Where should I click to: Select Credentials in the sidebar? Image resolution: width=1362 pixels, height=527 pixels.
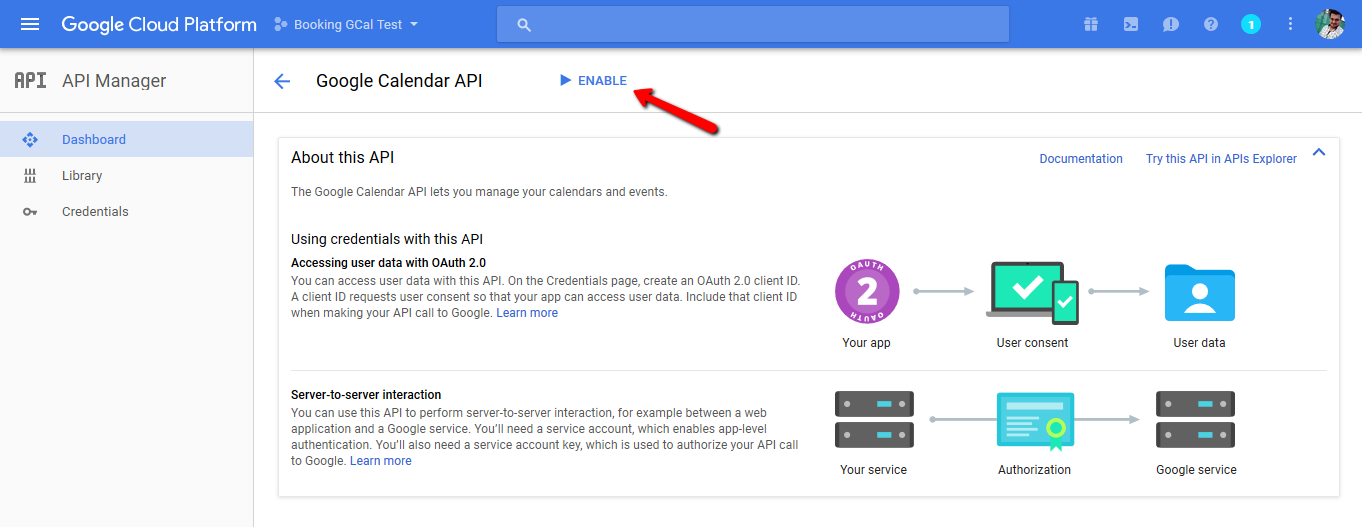point(126,211)
